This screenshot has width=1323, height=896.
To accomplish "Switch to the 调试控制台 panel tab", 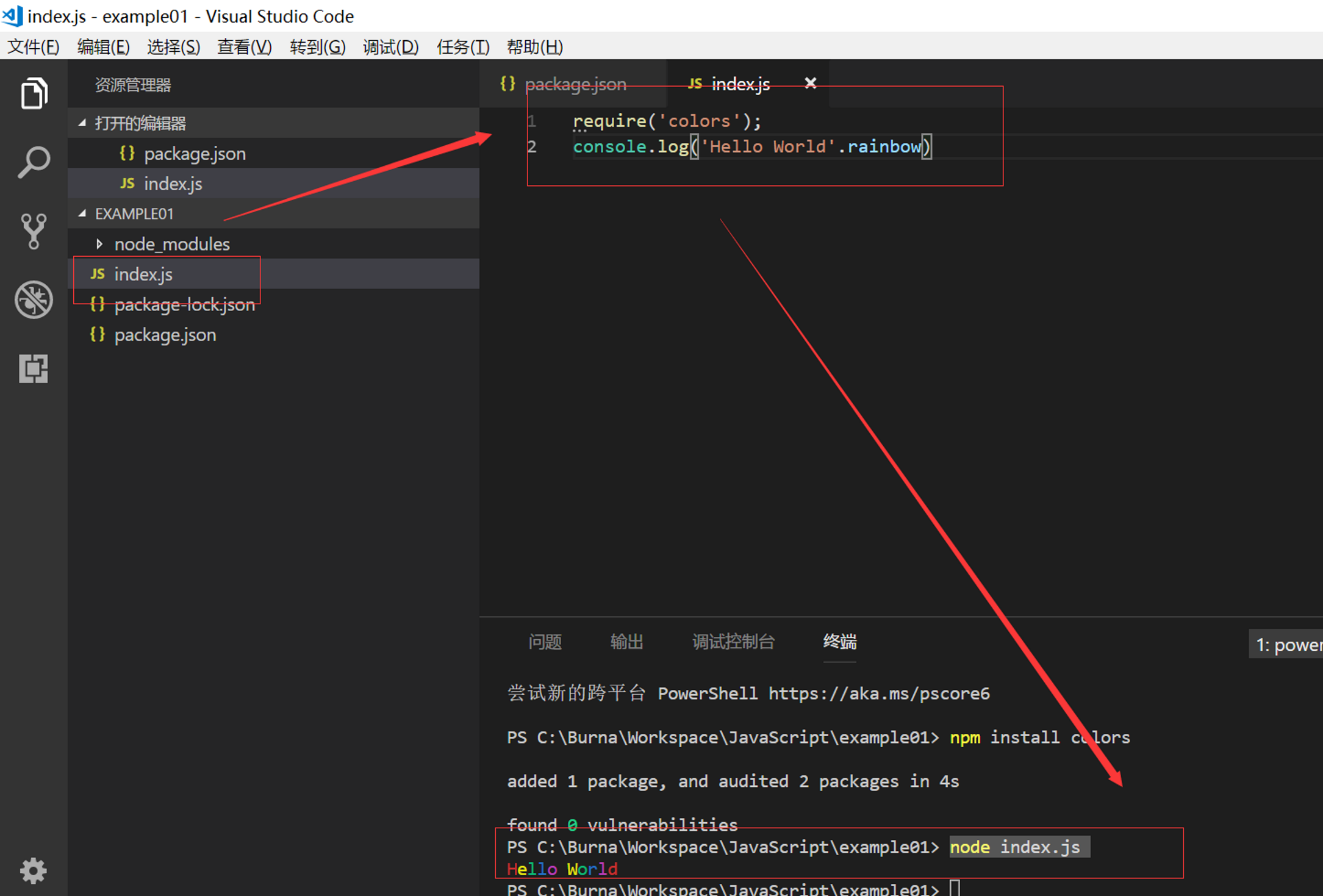I will point(733,642).
